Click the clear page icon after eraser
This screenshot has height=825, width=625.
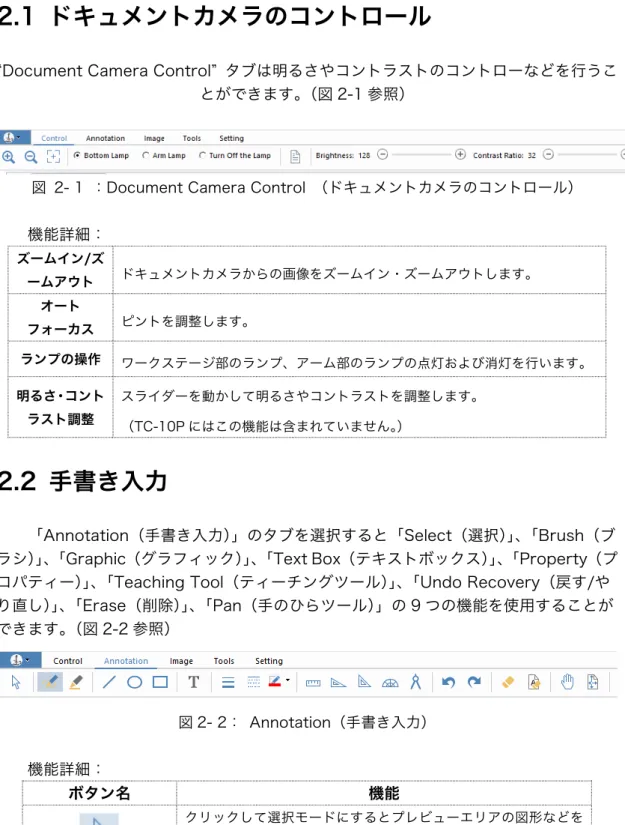point(534,682)
